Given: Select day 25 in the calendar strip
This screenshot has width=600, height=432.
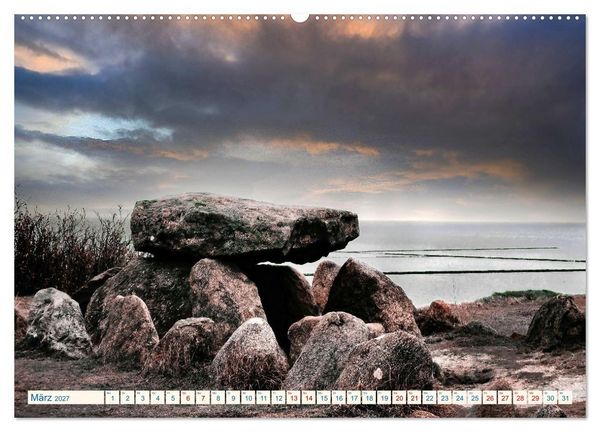Looking at the screenshot, I should (475, 397).
